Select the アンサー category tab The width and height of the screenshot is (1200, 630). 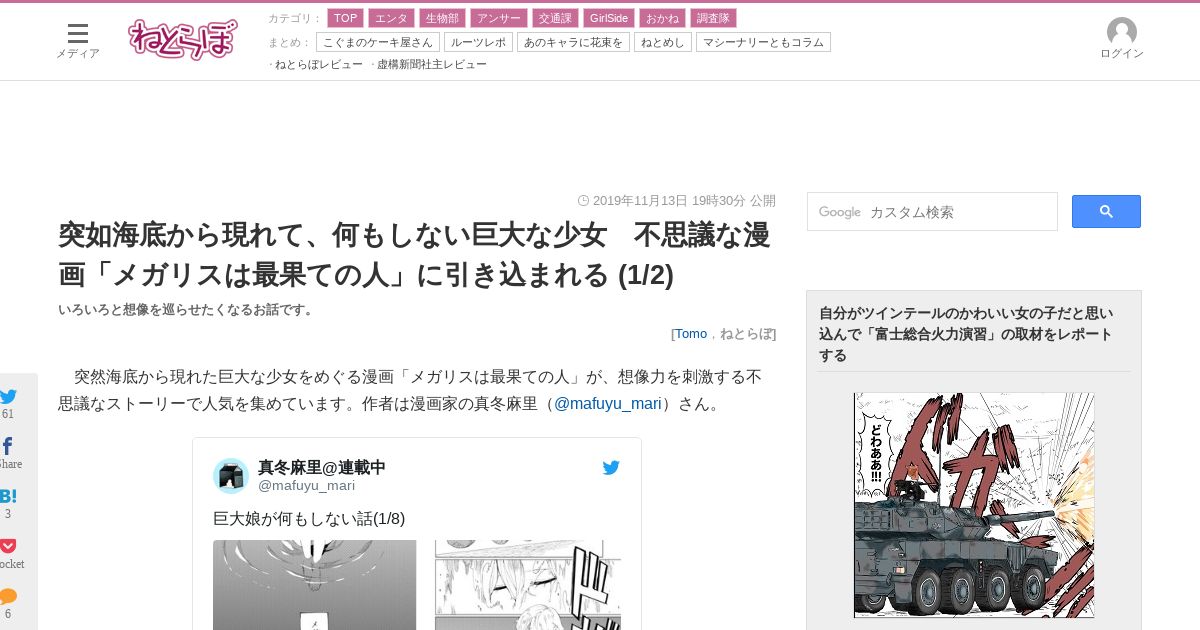(498, 18)
